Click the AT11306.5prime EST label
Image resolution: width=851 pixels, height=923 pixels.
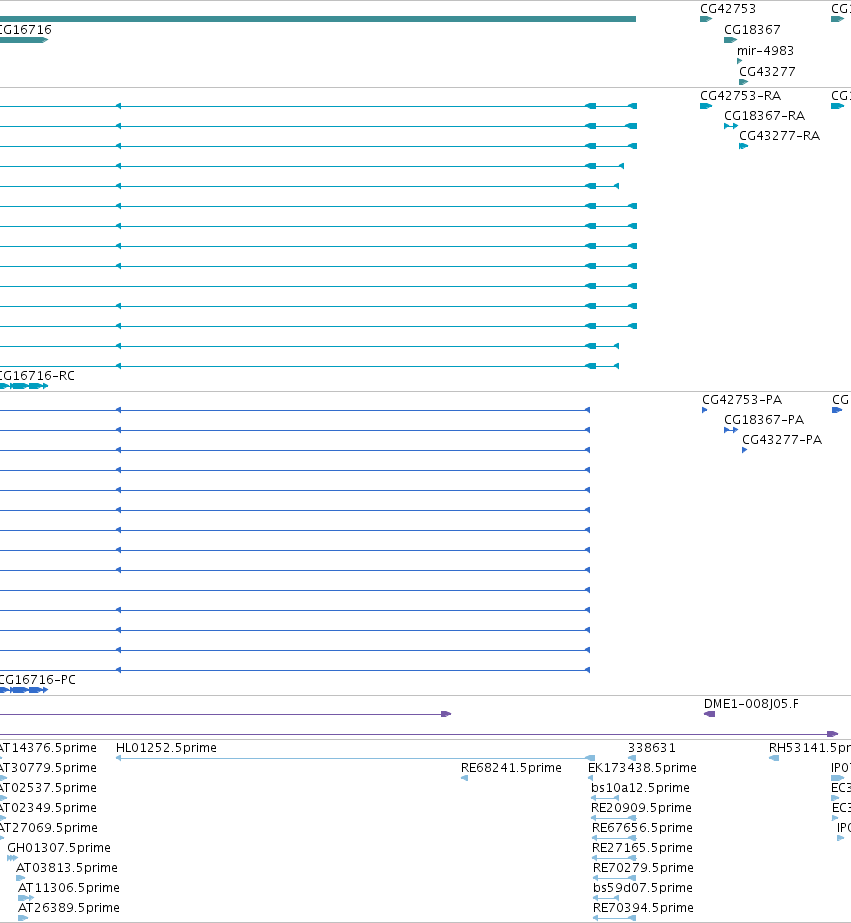[69, 888]
